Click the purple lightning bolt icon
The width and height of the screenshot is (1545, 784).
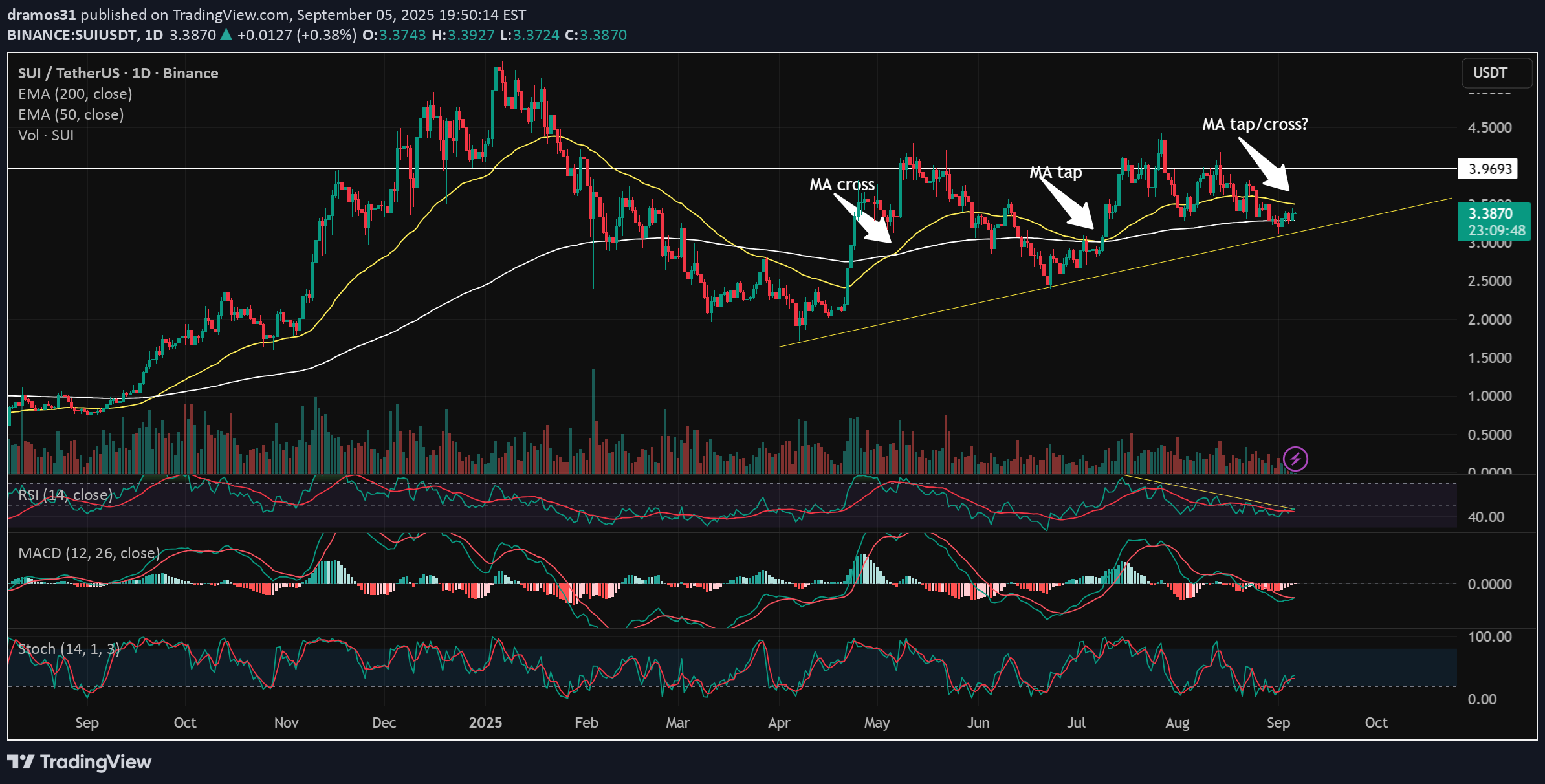(1295, 459)
